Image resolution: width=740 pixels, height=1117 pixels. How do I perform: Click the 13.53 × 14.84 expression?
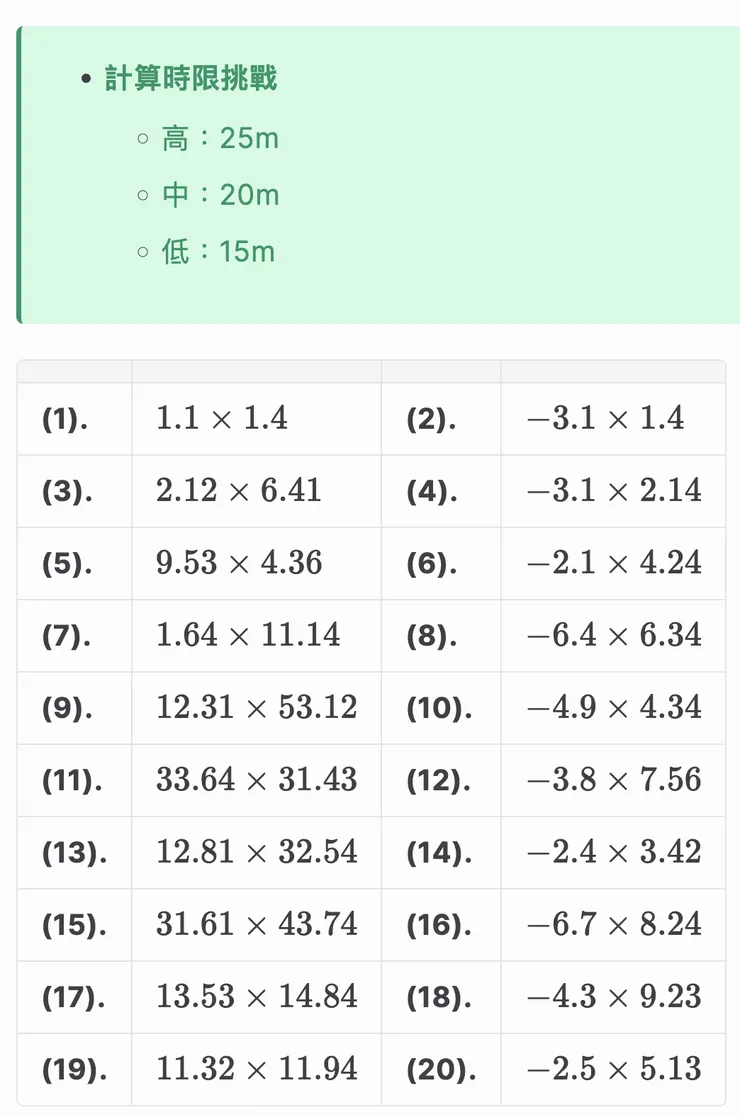[256, 997]
